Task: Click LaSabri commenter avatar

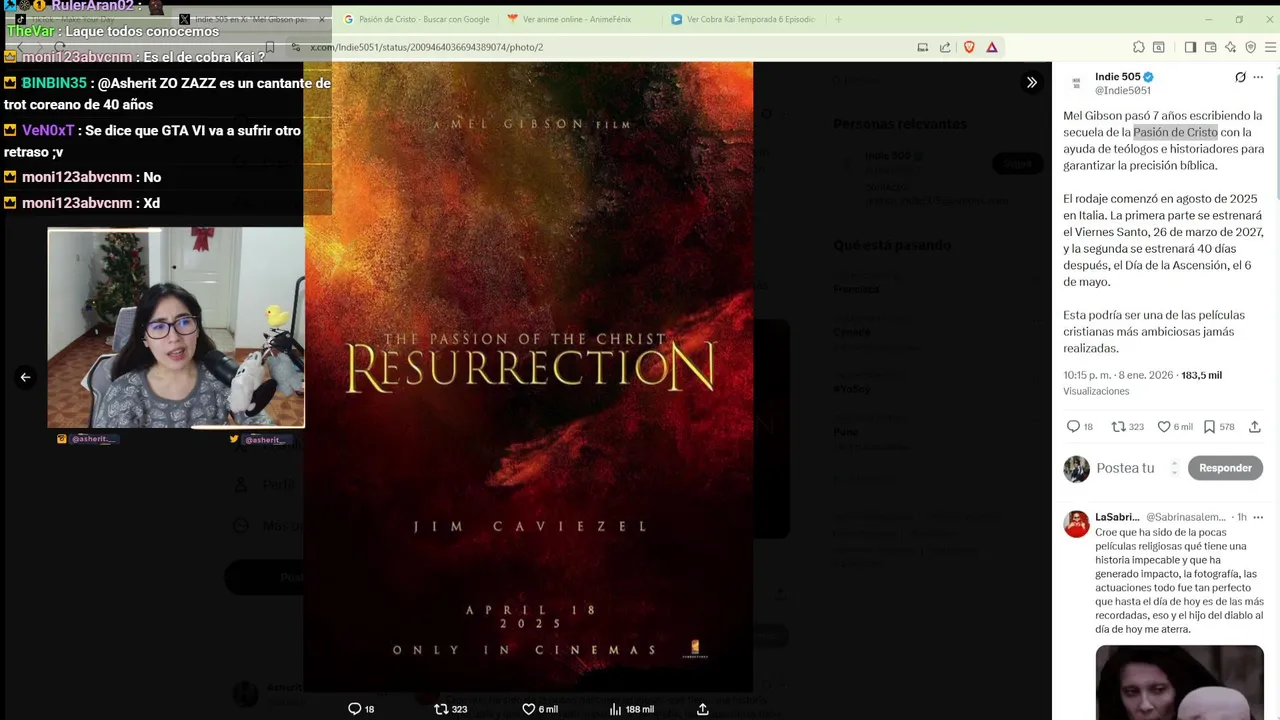Action: [1076, 524]
